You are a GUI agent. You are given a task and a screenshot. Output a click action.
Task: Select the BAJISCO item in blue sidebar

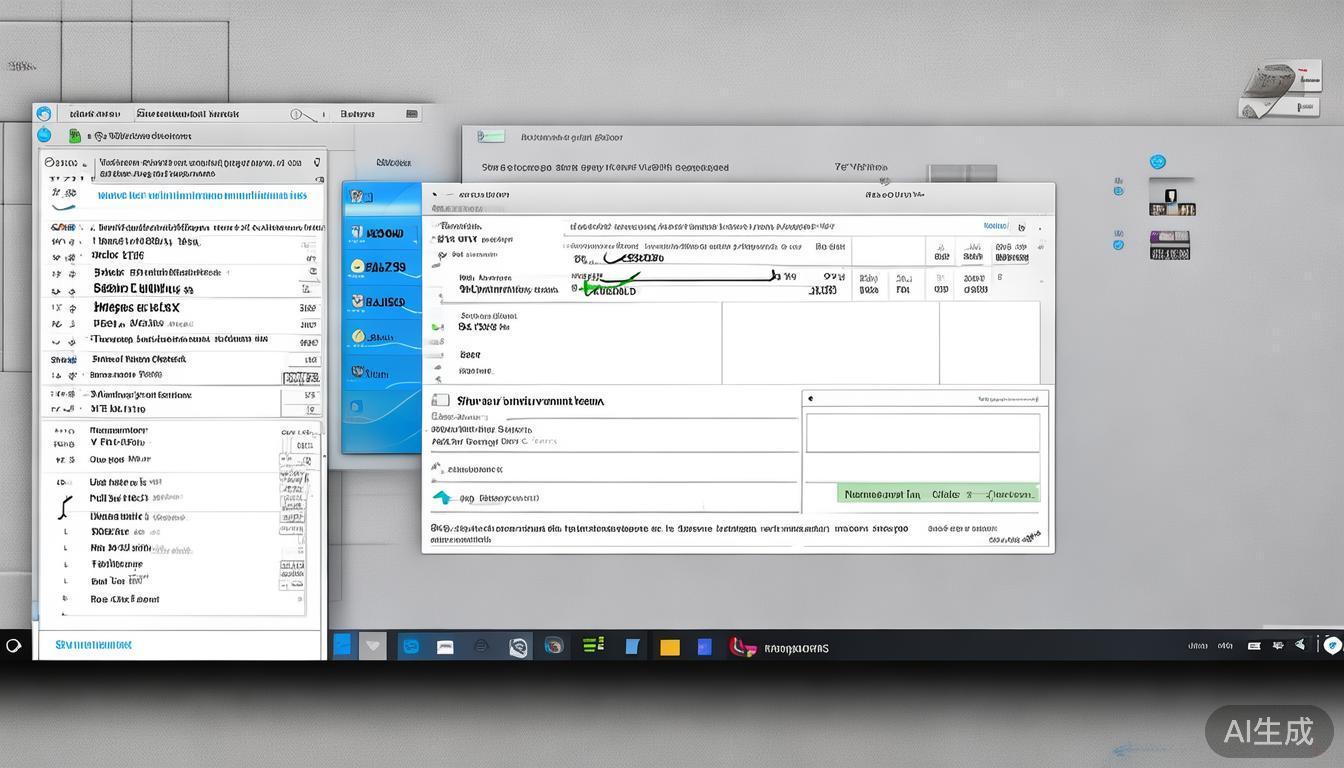(x=384, y=301)
